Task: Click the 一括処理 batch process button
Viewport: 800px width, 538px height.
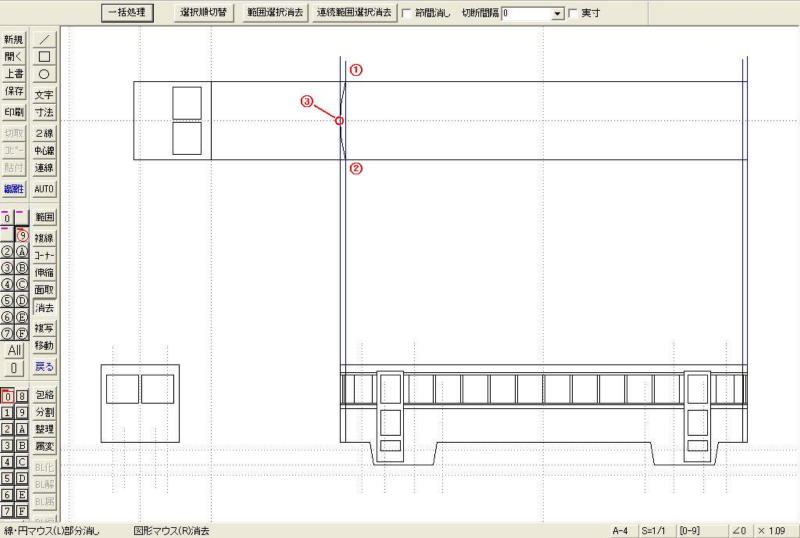Action: 127,13
